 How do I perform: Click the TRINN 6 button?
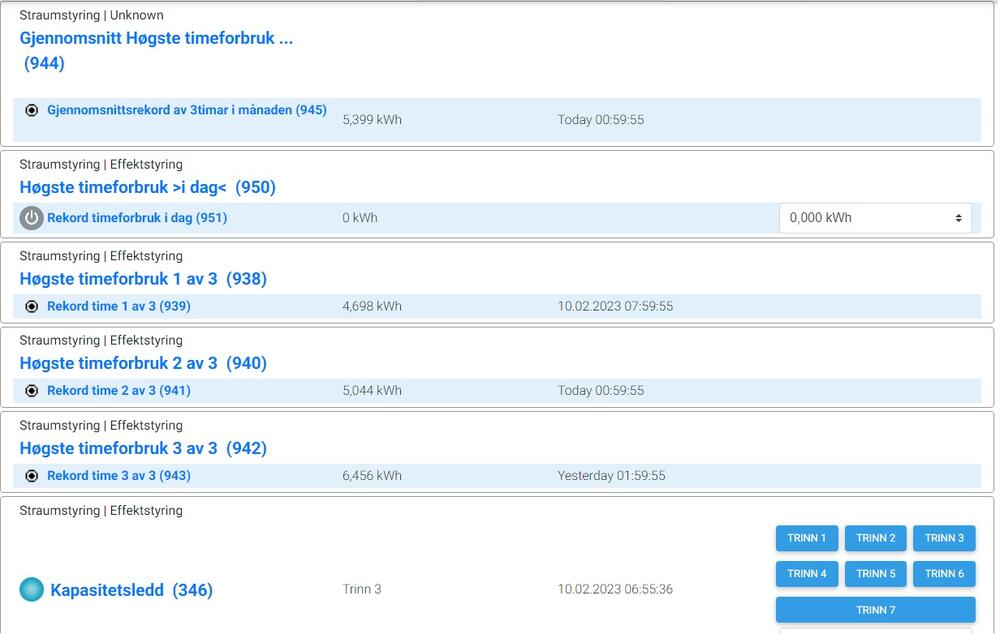tap(943, 574)
